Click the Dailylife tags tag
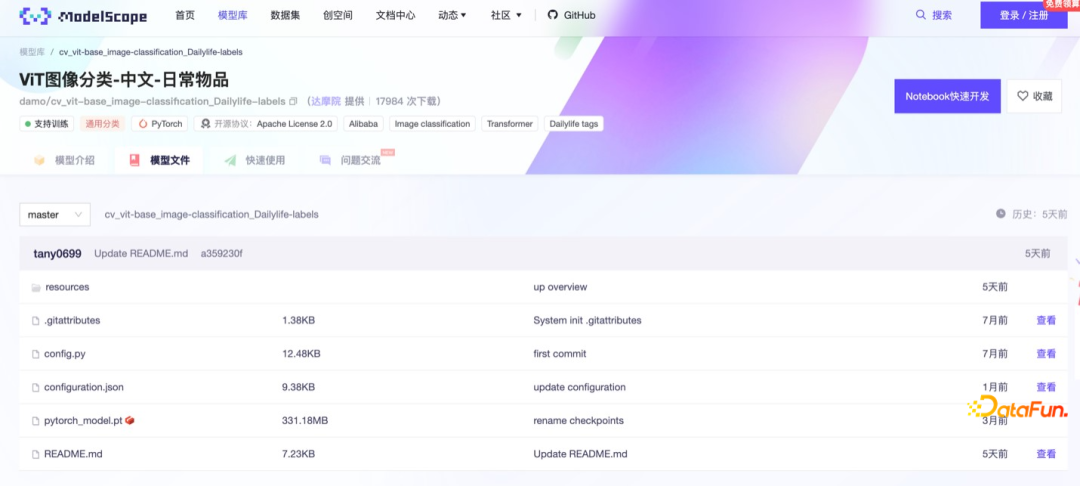This screenshot has width=1080, height=486. [574, 124]
